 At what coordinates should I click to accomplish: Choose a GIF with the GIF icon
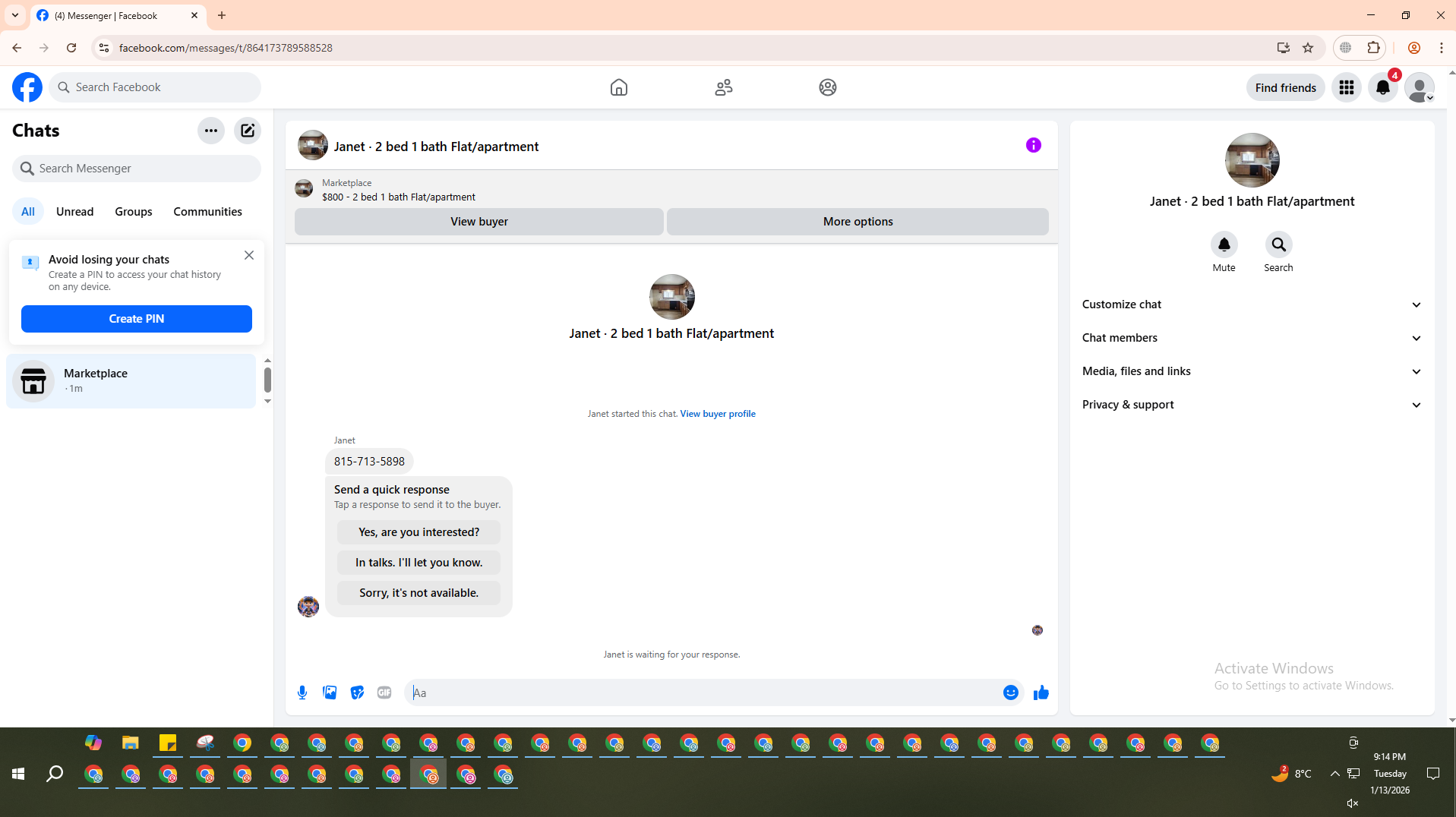click(384, 692)
